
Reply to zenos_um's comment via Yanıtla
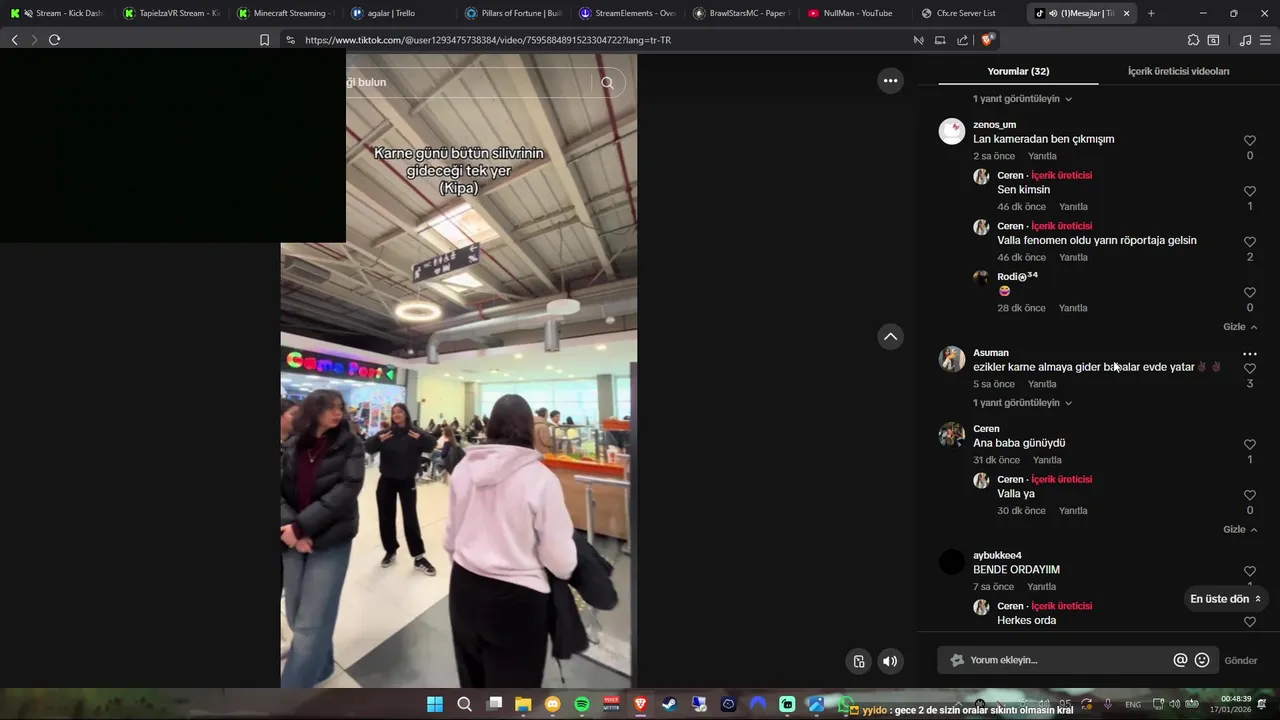[x=1042, y=156]
